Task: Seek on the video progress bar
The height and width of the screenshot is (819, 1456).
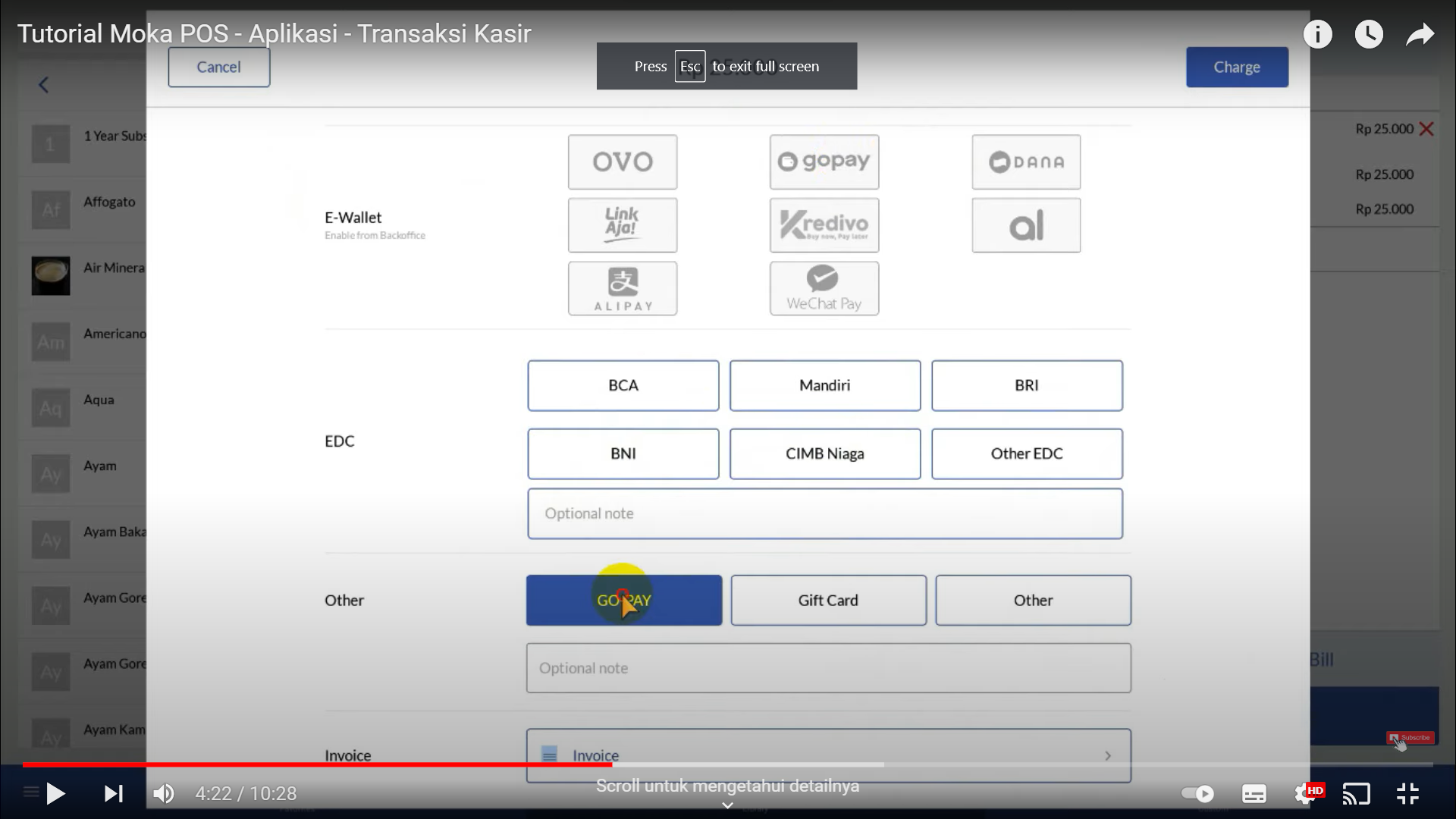Action: point(728,764)
